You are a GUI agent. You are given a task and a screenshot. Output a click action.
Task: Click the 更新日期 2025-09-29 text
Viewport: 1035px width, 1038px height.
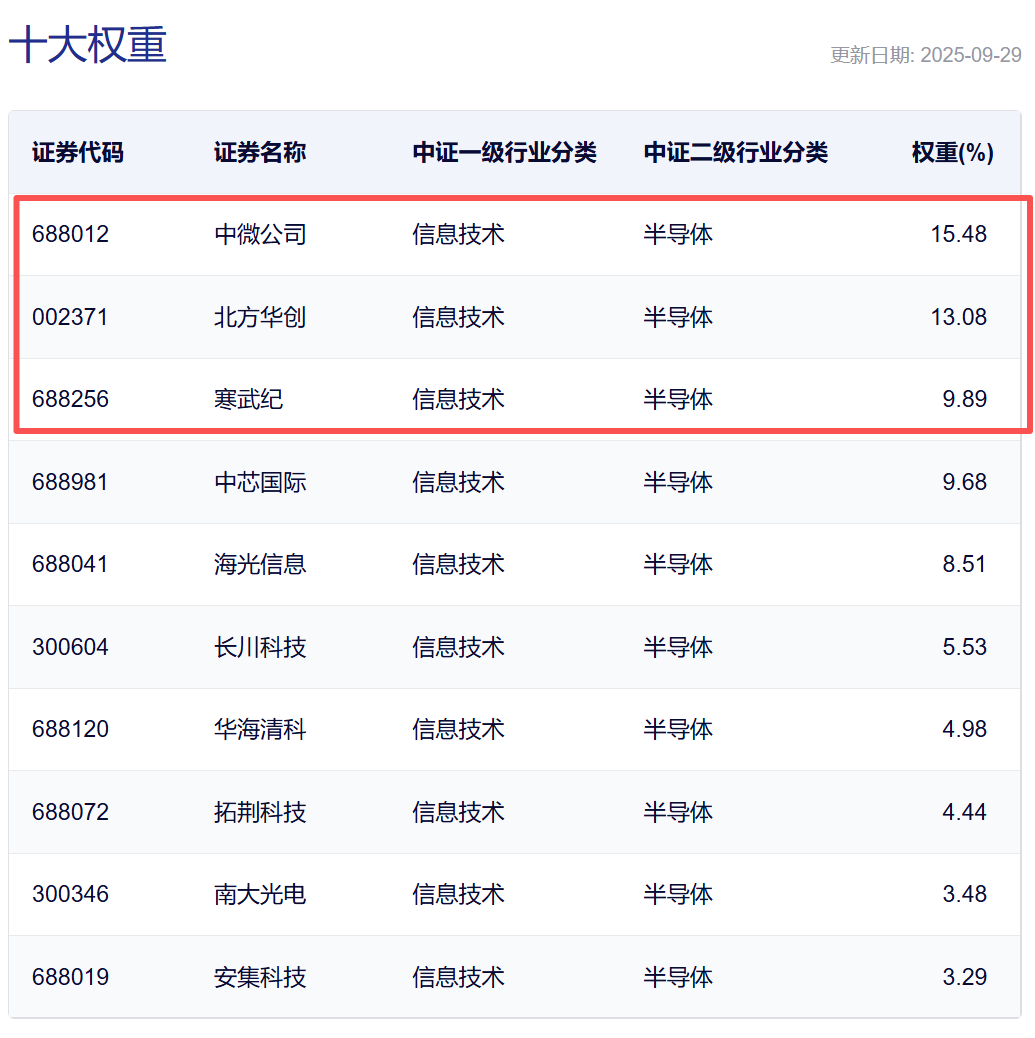[x=925, y=55]
